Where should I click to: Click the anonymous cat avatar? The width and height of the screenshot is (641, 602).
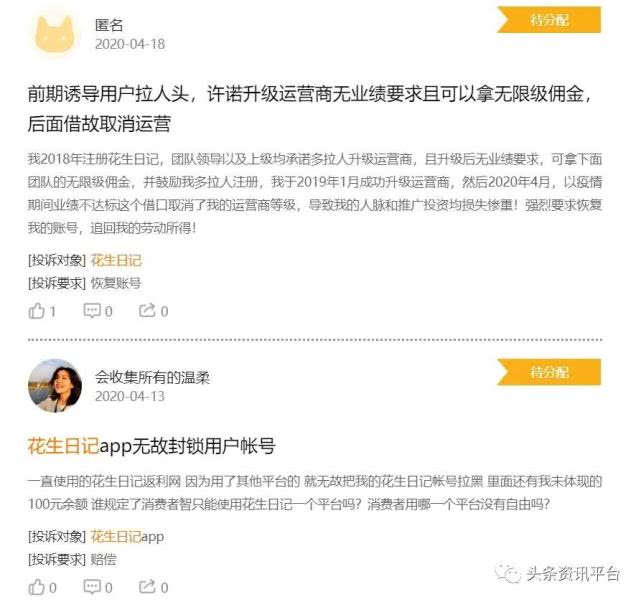pos(55,34)
